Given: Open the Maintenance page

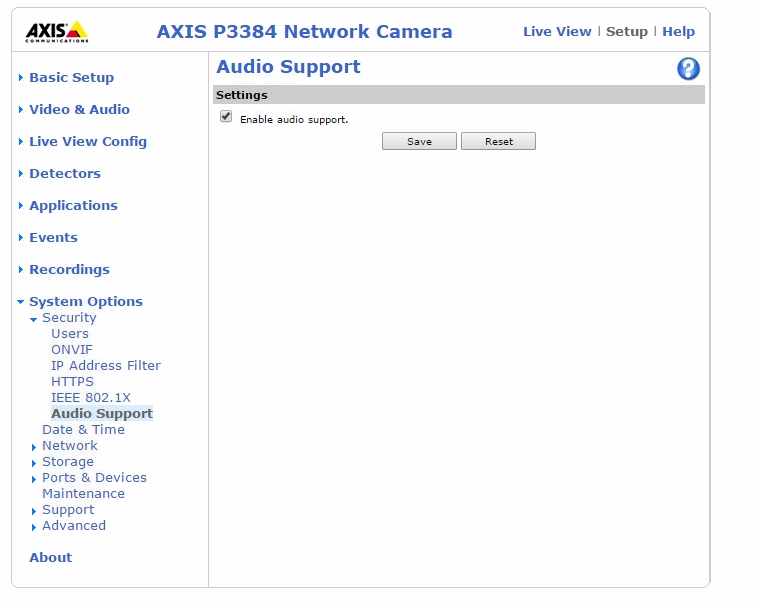Looking at the screenshot, I should pyautogui.click(x=83, y=493).
